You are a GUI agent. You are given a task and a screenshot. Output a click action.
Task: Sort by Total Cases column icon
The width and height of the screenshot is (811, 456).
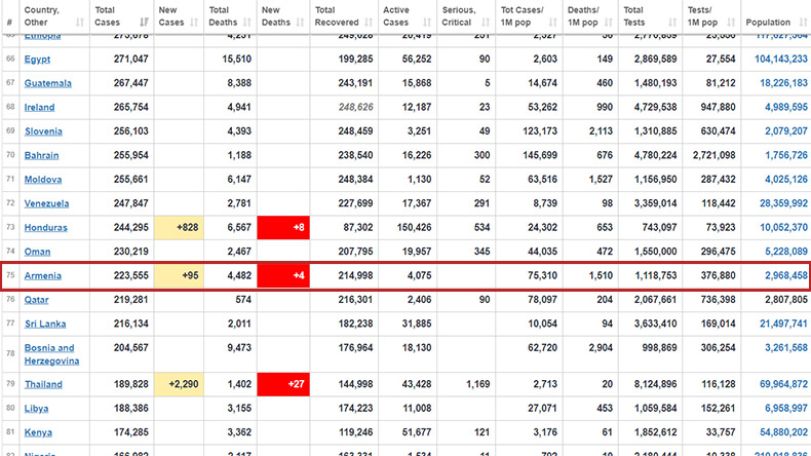pos(144,22)
